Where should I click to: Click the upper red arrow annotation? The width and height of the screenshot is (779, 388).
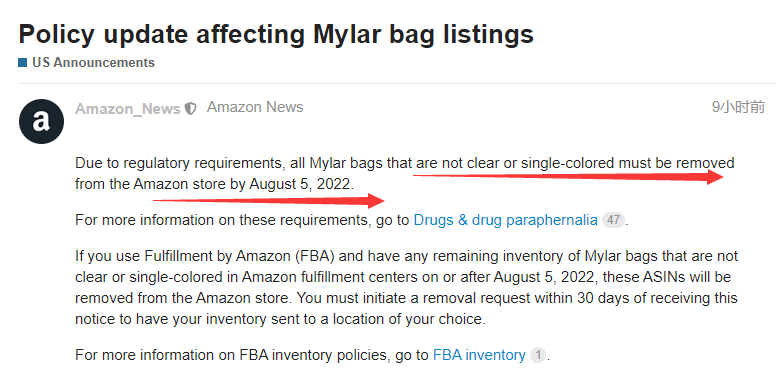(568, 175)
